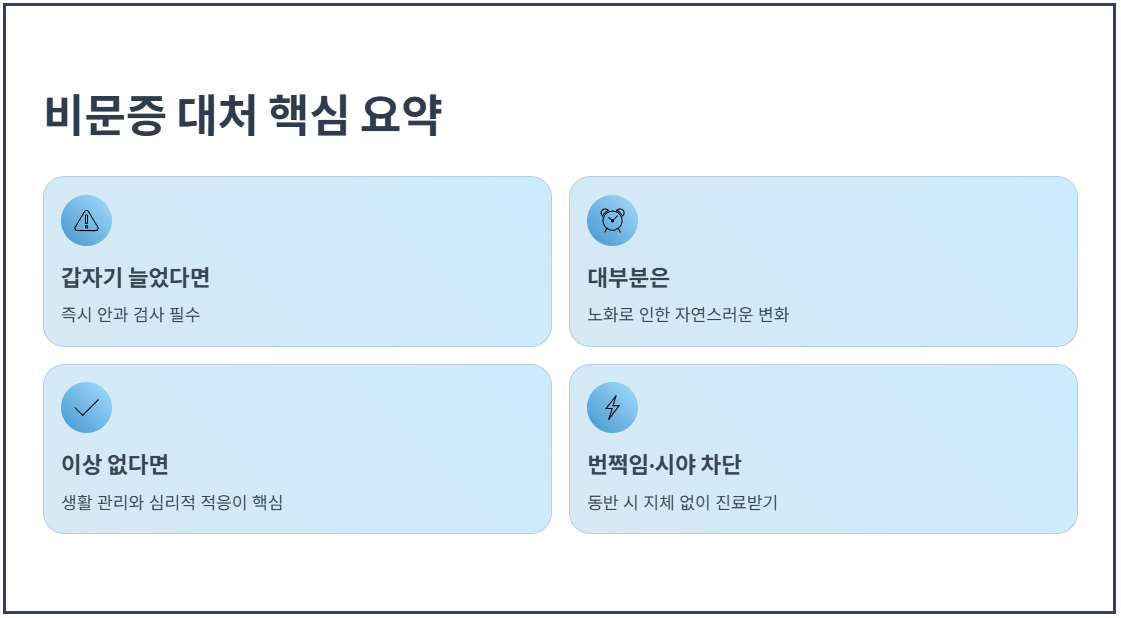Click the alarm clock icon
This screenshot has width=1121, height=618.
(x=612, y=220)
